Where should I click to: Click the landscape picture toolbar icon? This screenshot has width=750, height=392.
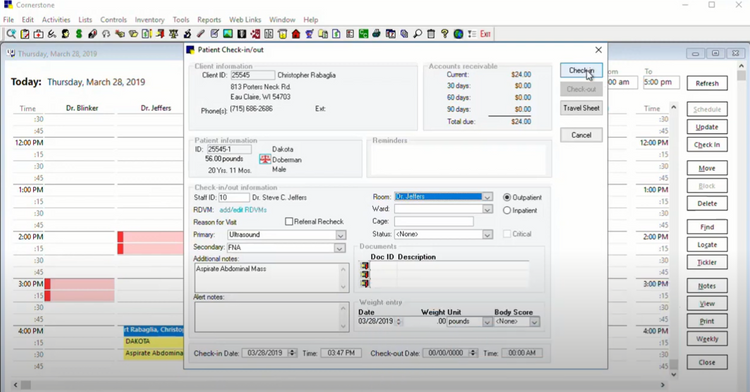coord(228,34)
